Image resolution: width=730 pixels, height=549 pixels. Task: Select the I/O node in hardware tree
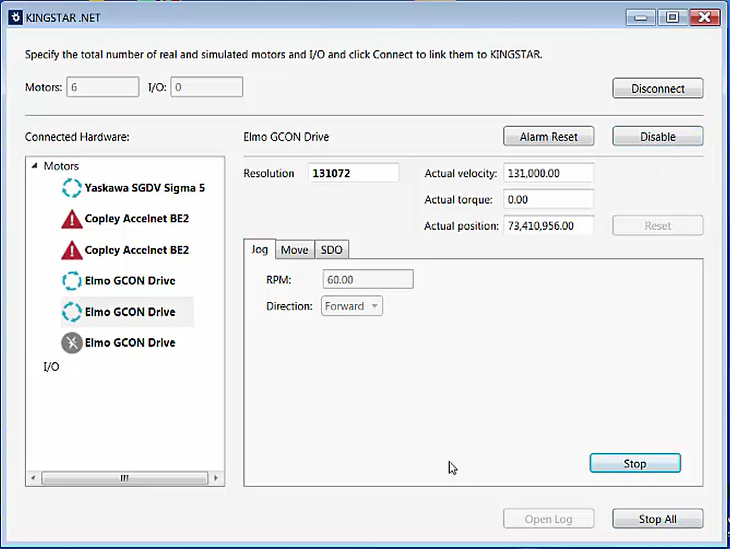[x=51, y=367]
